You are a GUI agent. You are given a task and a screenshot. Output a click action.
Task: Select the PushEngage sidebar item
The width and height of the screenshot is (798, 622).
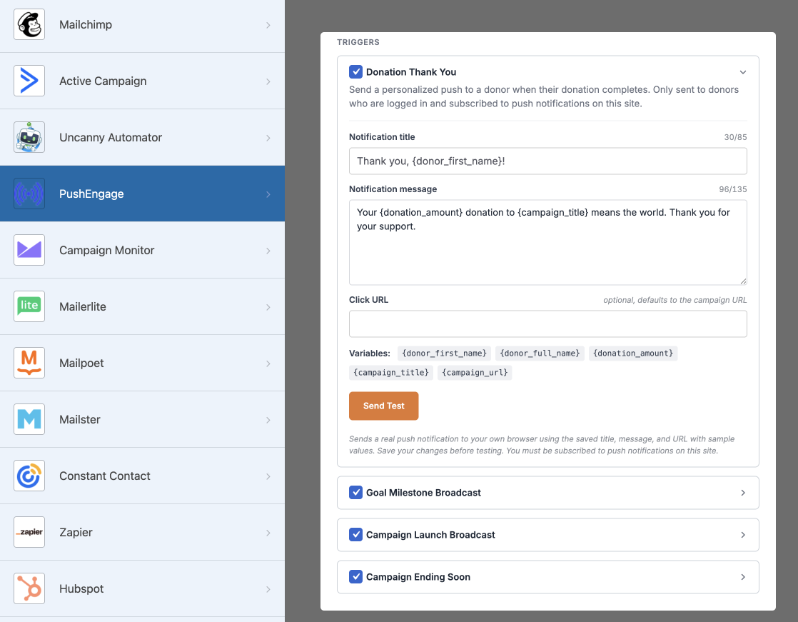[142, 193]
